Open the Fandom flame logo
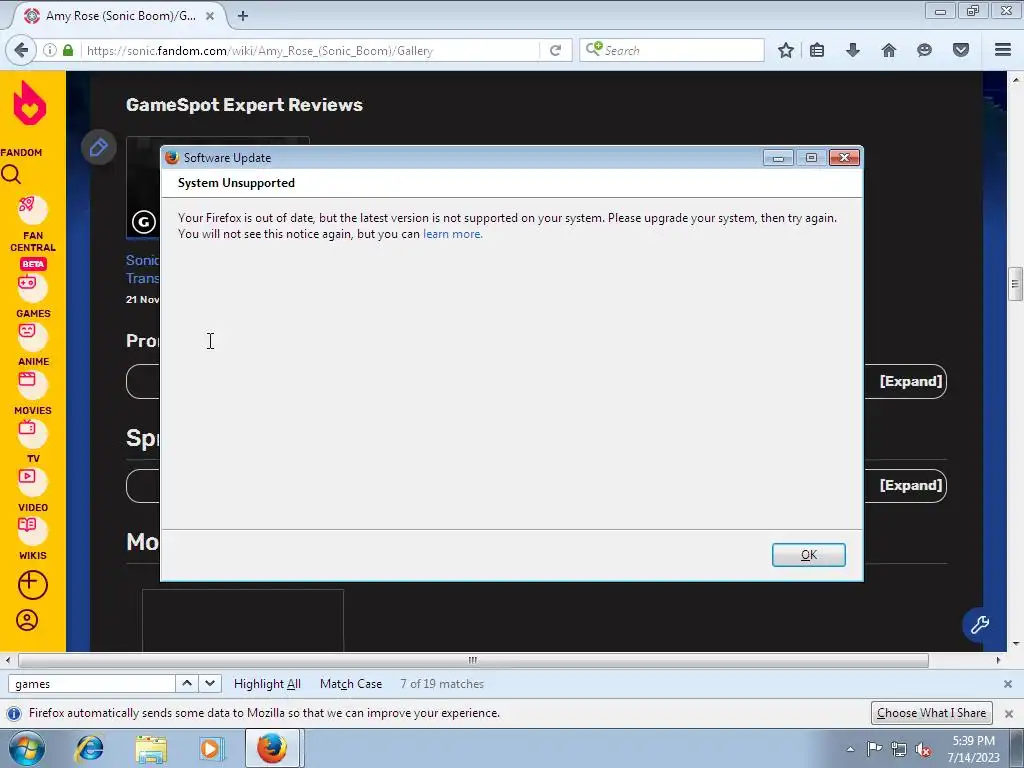Viewport: 1024px width, 768px height. (x=30, y=103)
